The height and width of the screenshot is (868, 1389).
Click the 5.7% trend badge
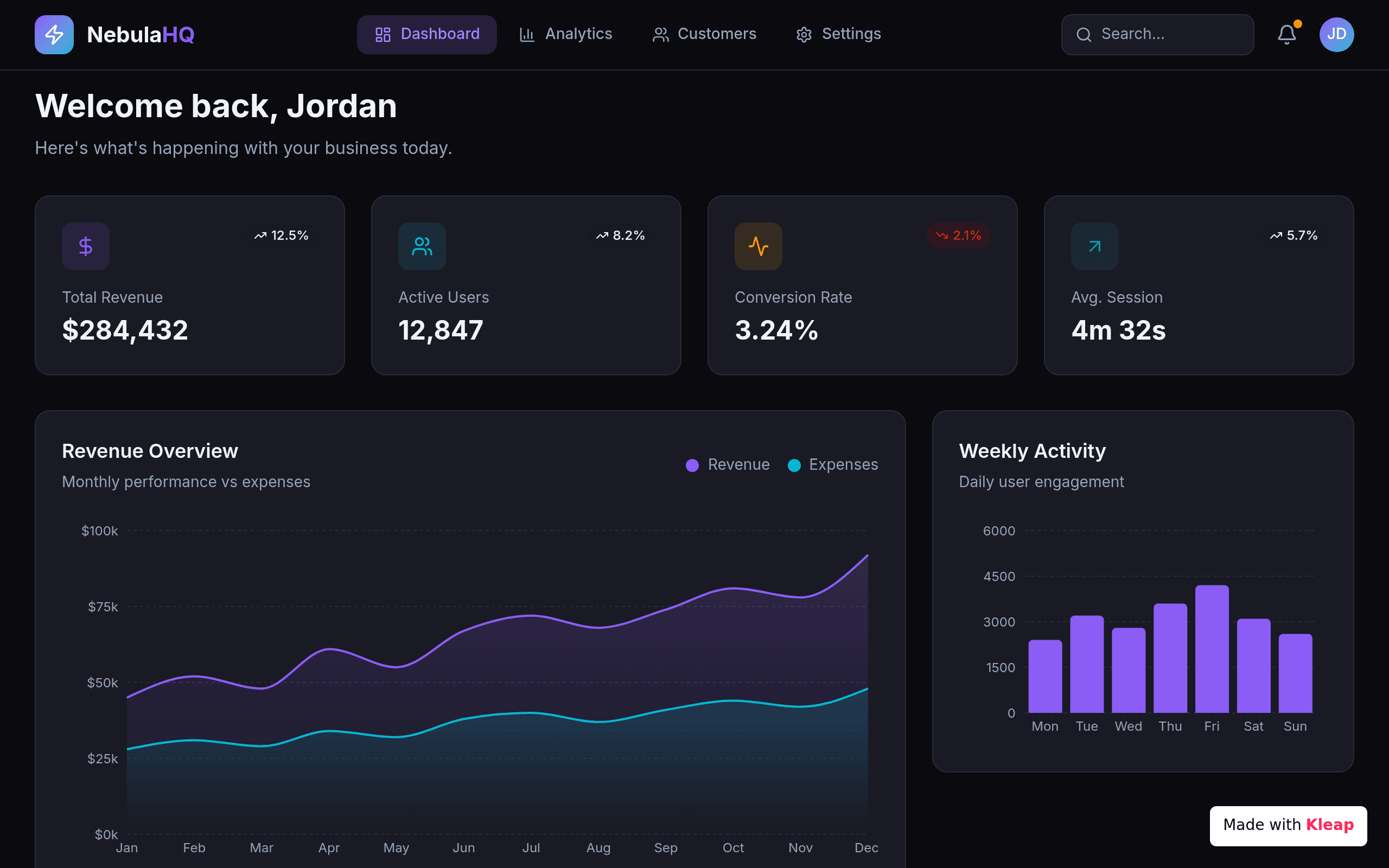tap(1294, 235)
